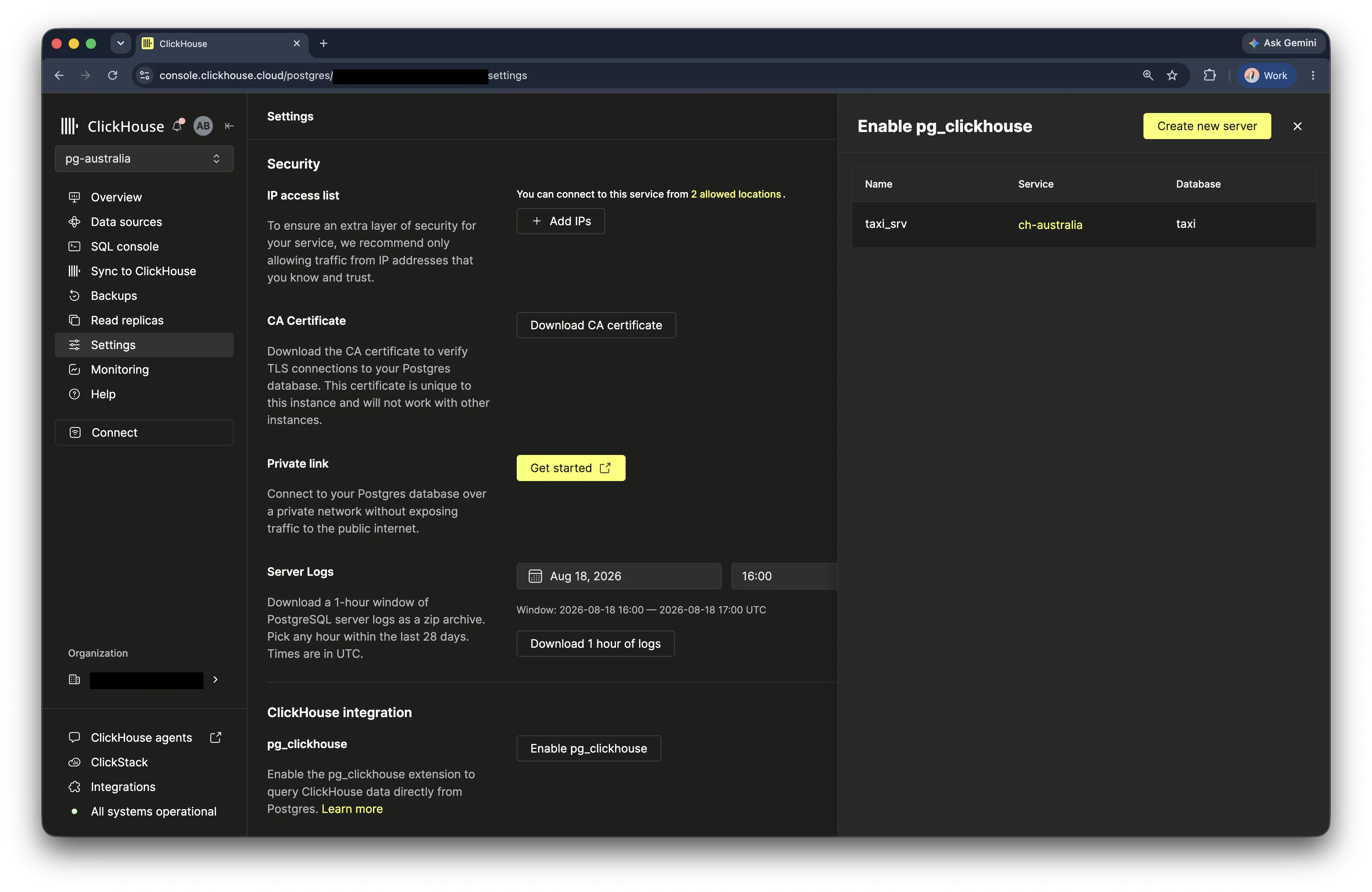Image resolution: width=1372 pixels, height=892 pixels.
Task: Bookmark this page with star icon
Action: coord(1172,76)
